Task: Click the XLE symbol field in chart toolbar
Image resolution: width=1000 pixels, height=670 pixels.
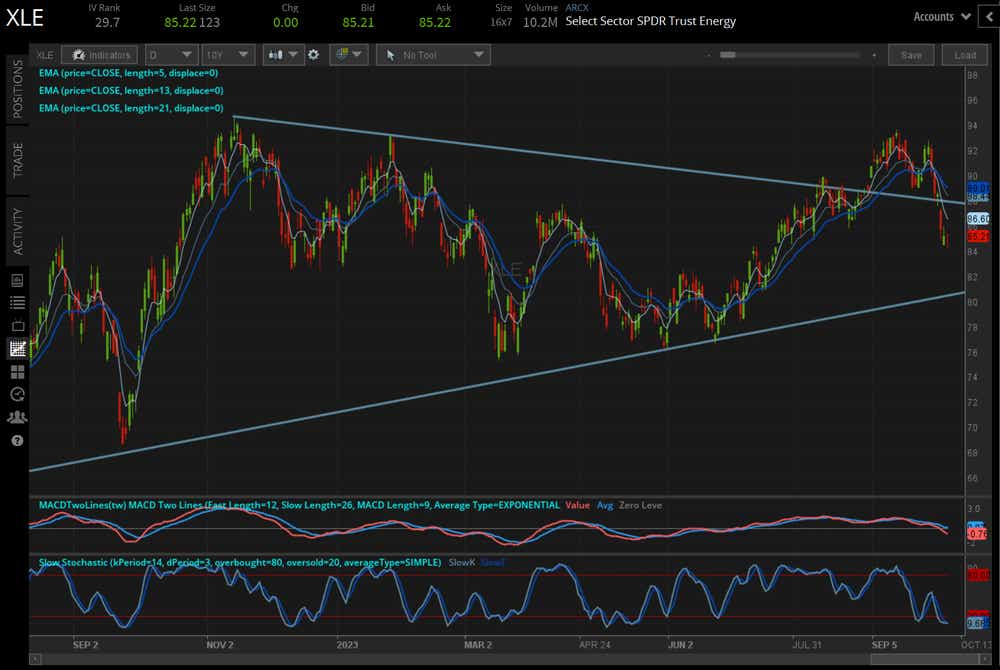Action: point(45,55)
